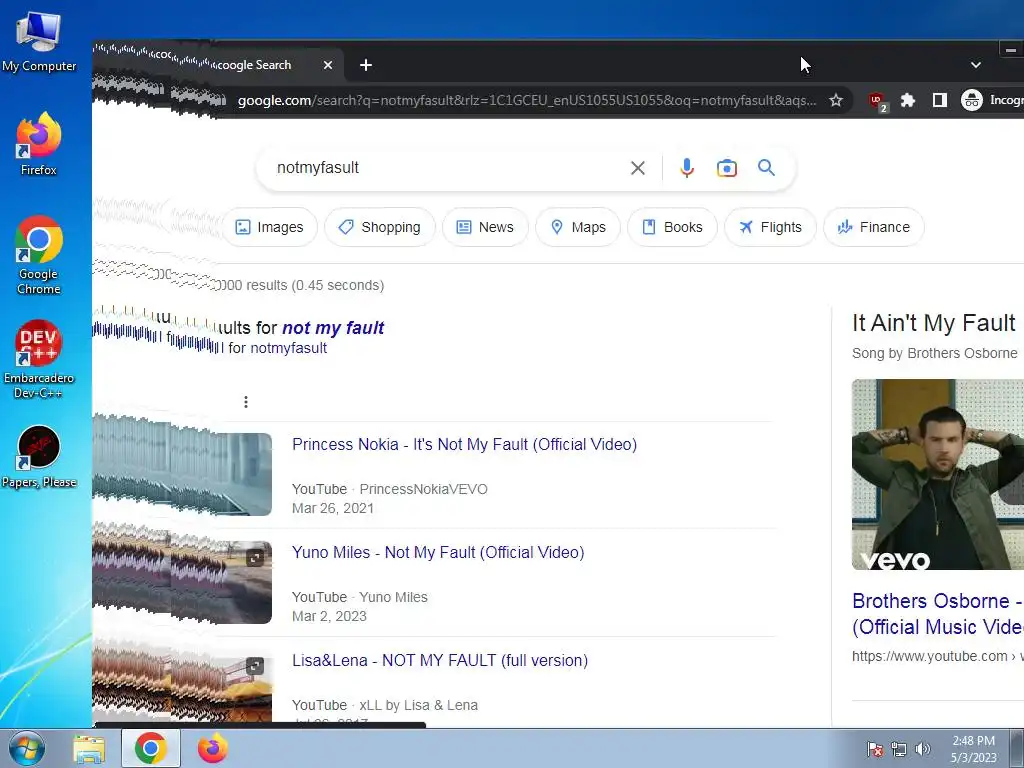Open a new browser tab
Viewport: 1024px width, 768px height.
tap(366, 65)
